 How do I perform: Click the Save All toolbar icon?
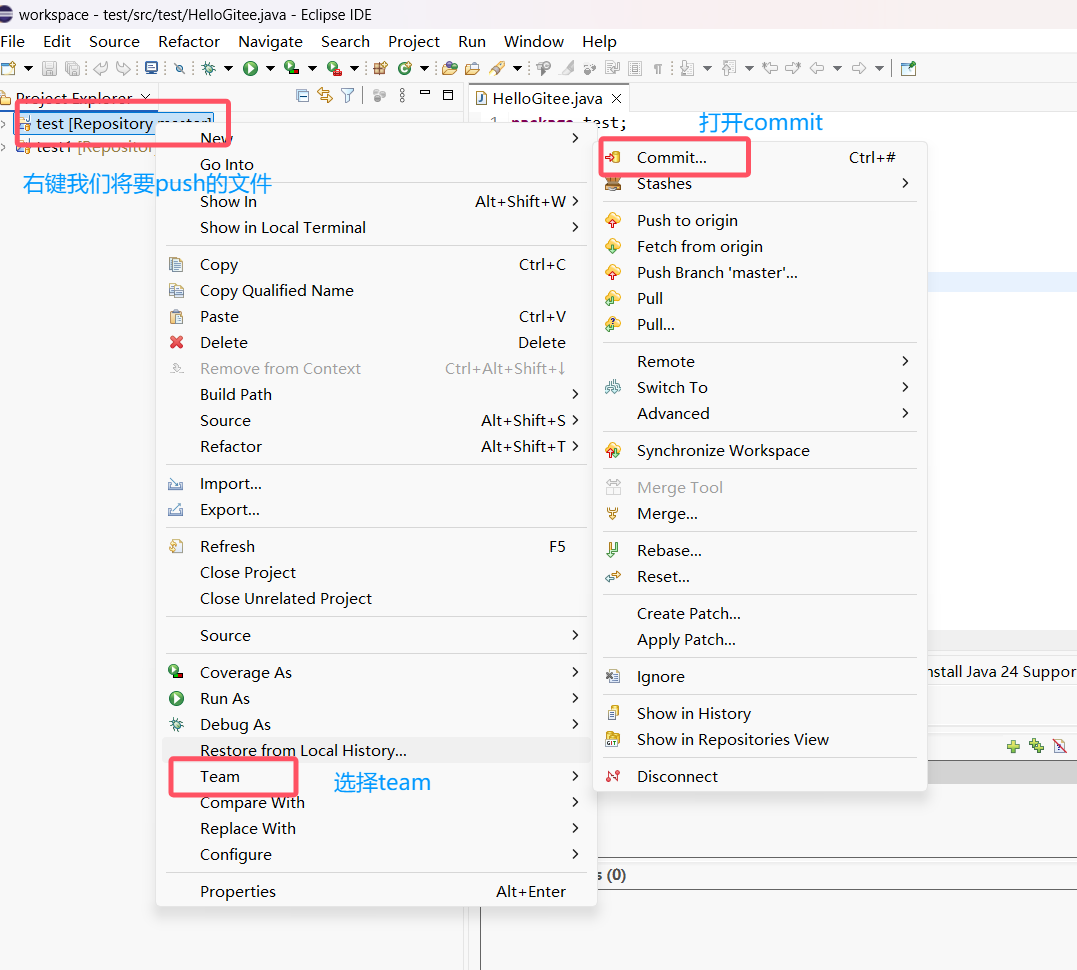click(72, 68)
